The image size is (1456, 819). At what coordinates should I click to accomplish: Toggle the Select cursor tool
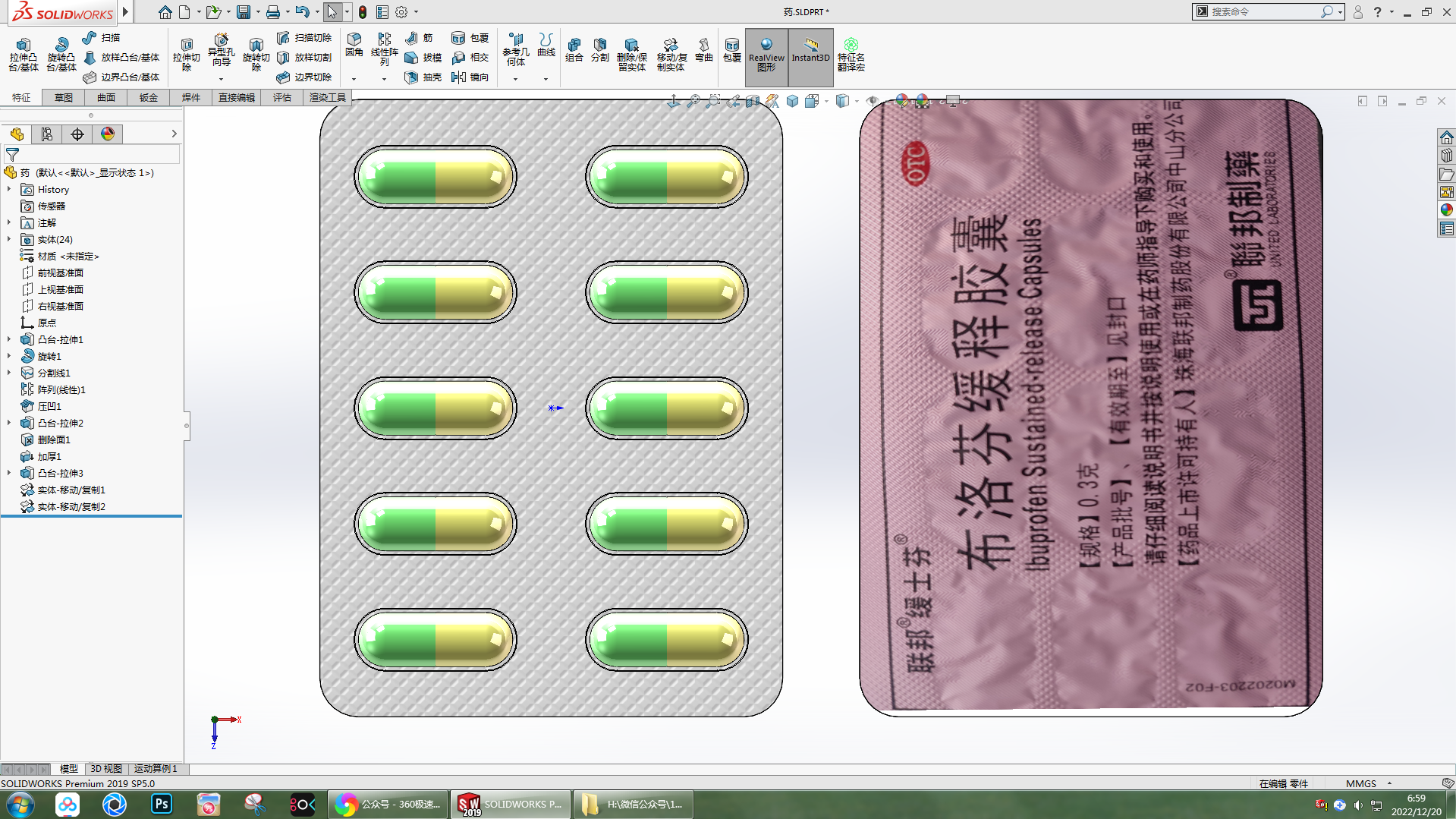[332, 12]
